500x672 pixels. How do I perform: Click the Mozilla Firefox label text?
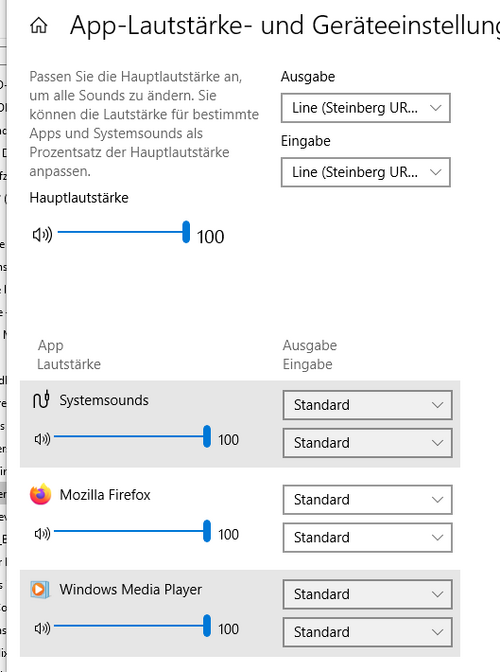(105, 495)
